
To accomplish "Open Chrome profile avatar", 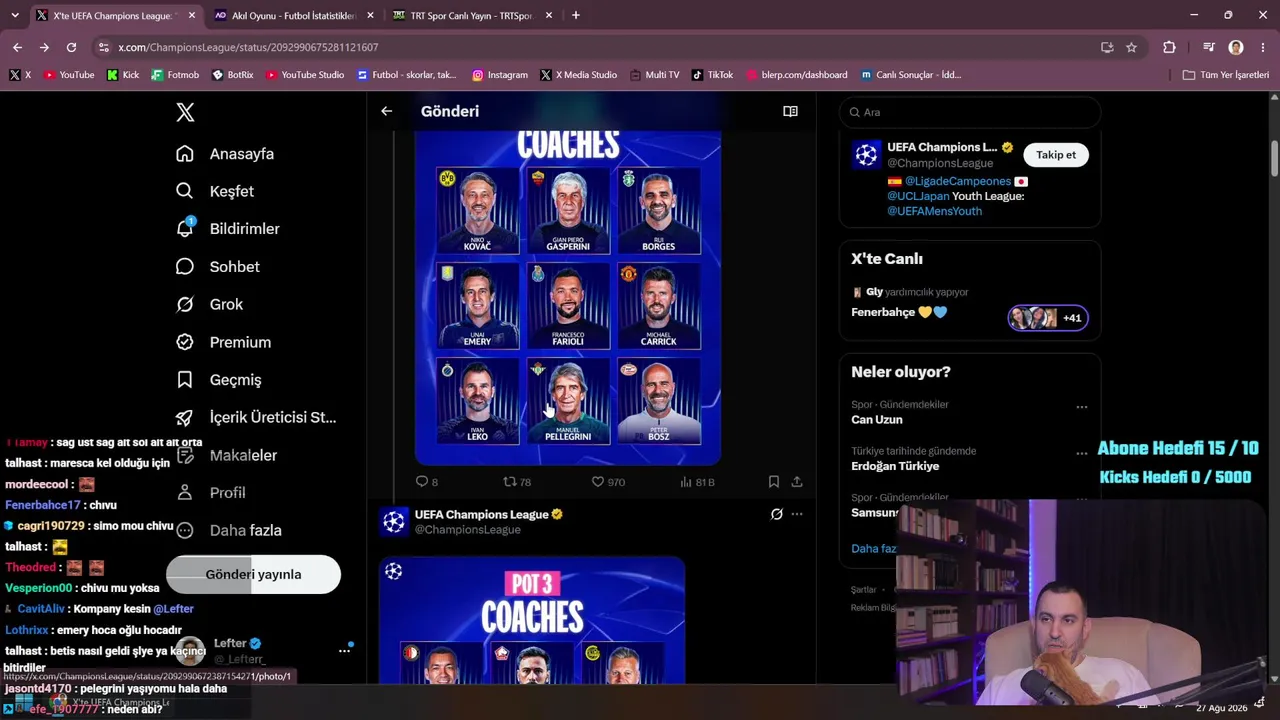I will [x=1236, y=47].
